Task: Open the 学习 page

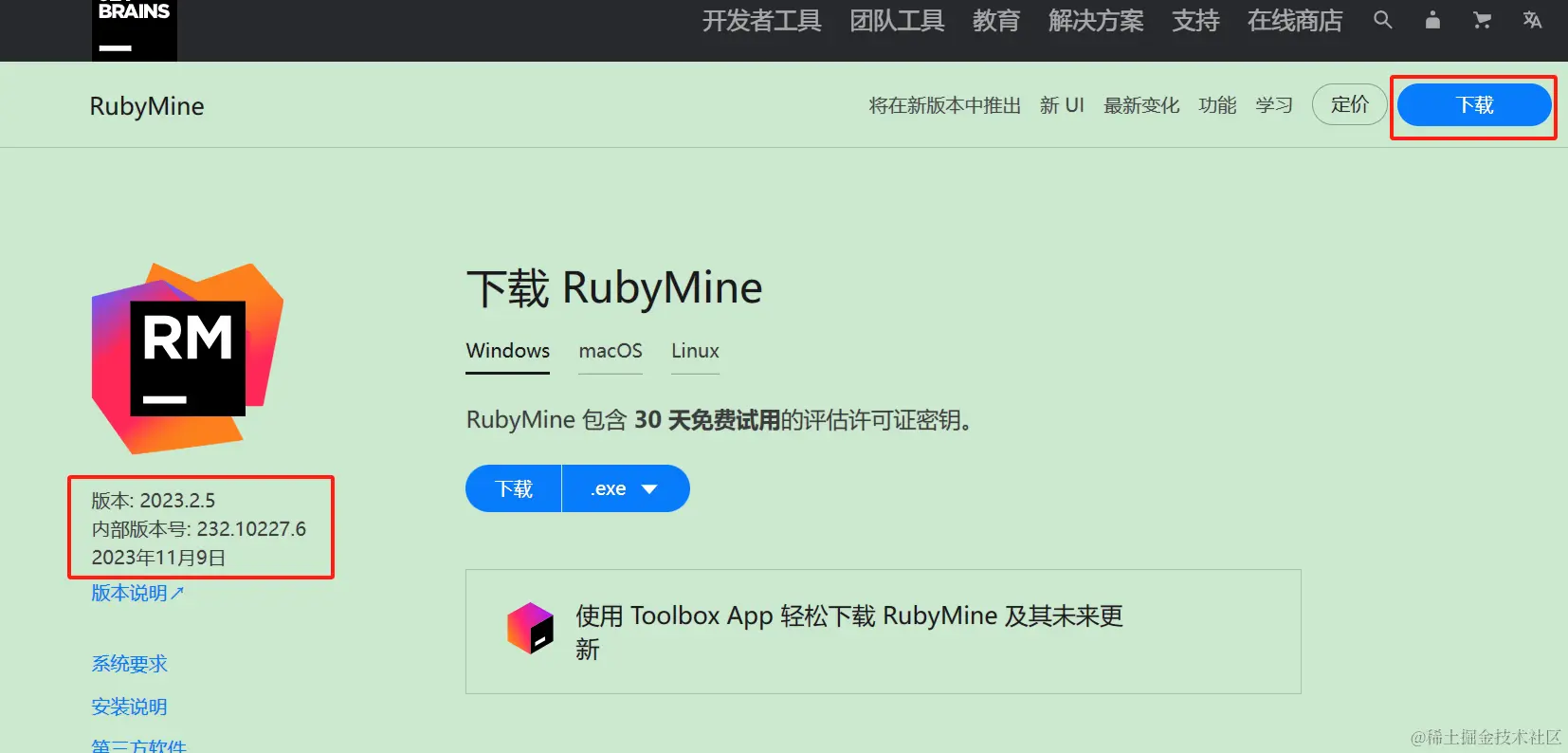Action: (1274, 105)
